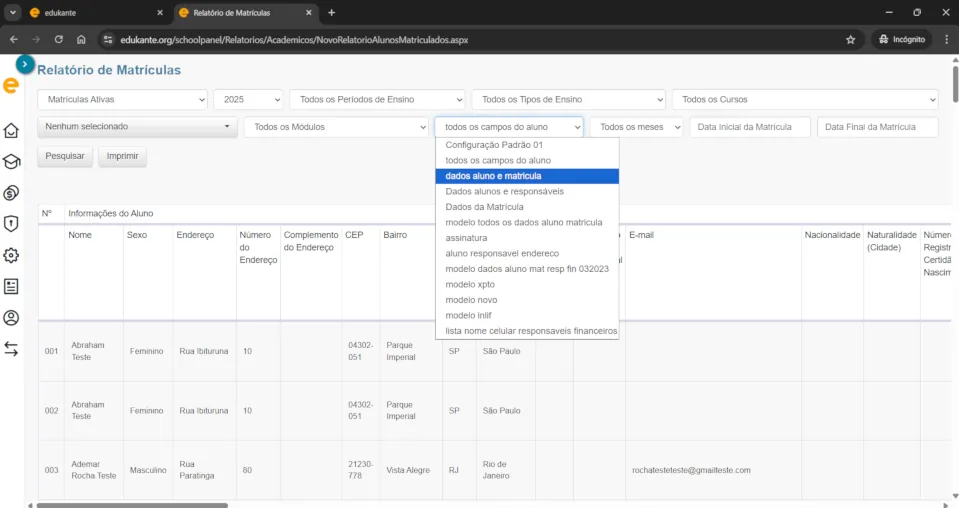Image resolution: width=959 pixels, height=508 pixels.
Task: Click the graduation cap academic icon
Action: point(11,162)
